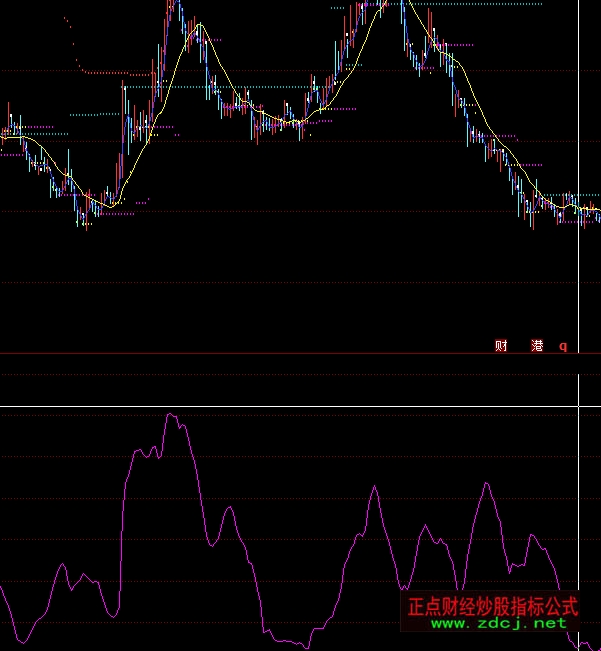Click the white "港" marker icon
601x651 pixels.
click(x=537, y=346)
